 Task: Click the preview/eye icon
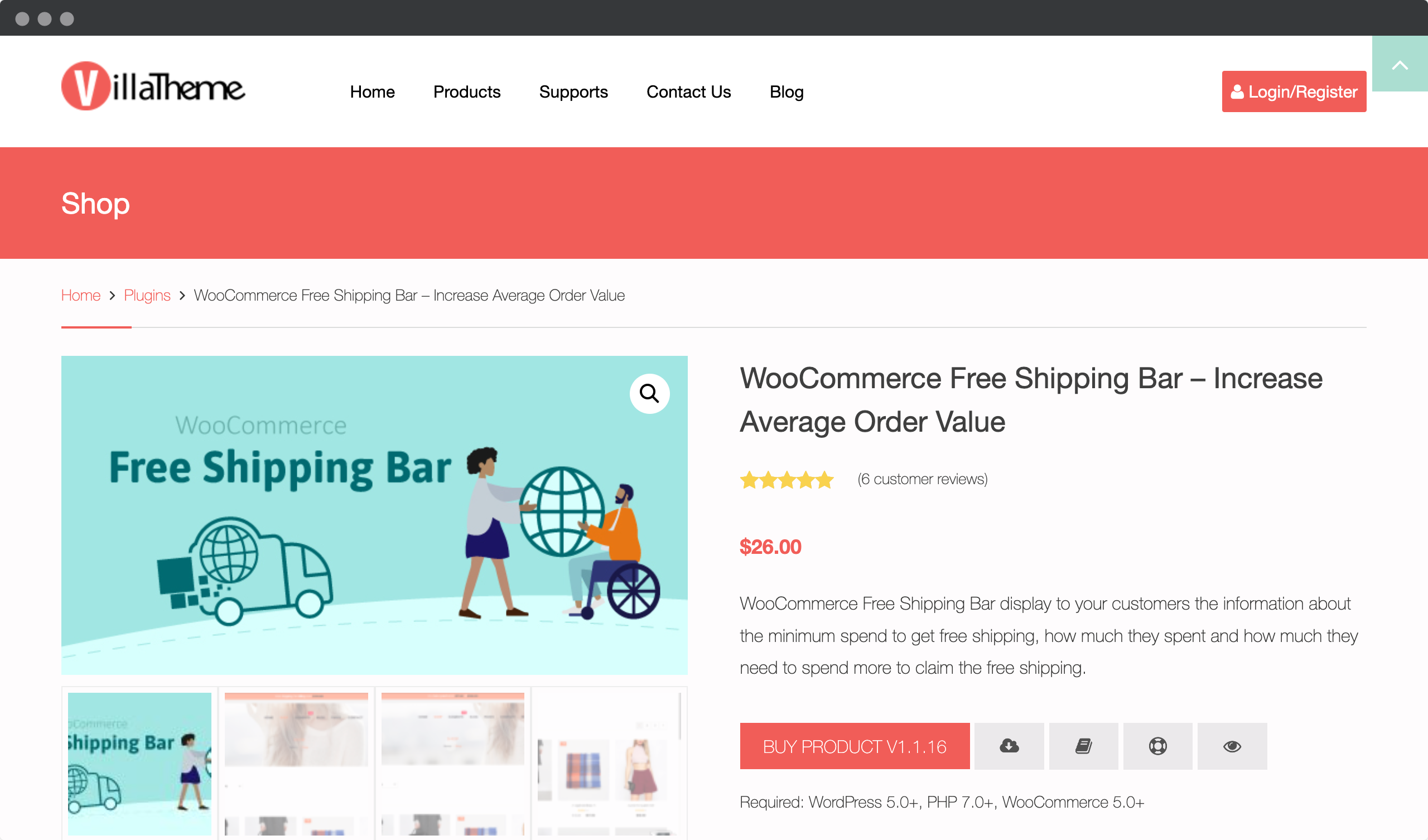(1232, 745)
